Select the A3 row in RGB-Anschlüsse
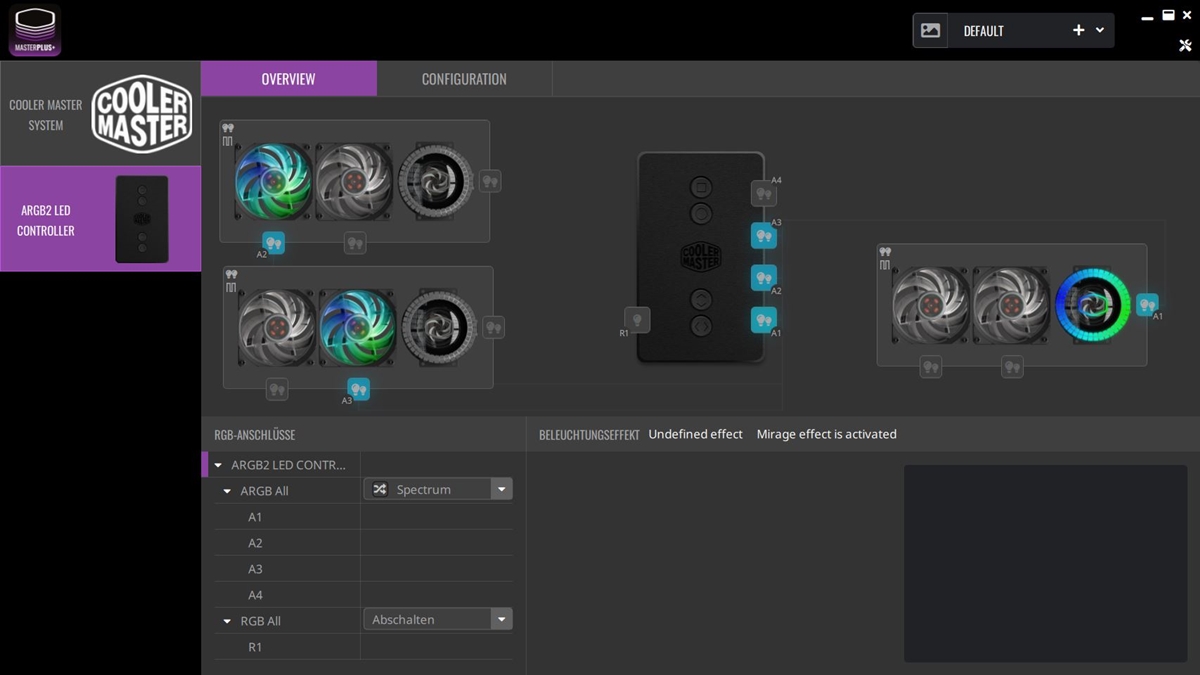Viewport: 1200px width, 675px height. tap(363, 569)
